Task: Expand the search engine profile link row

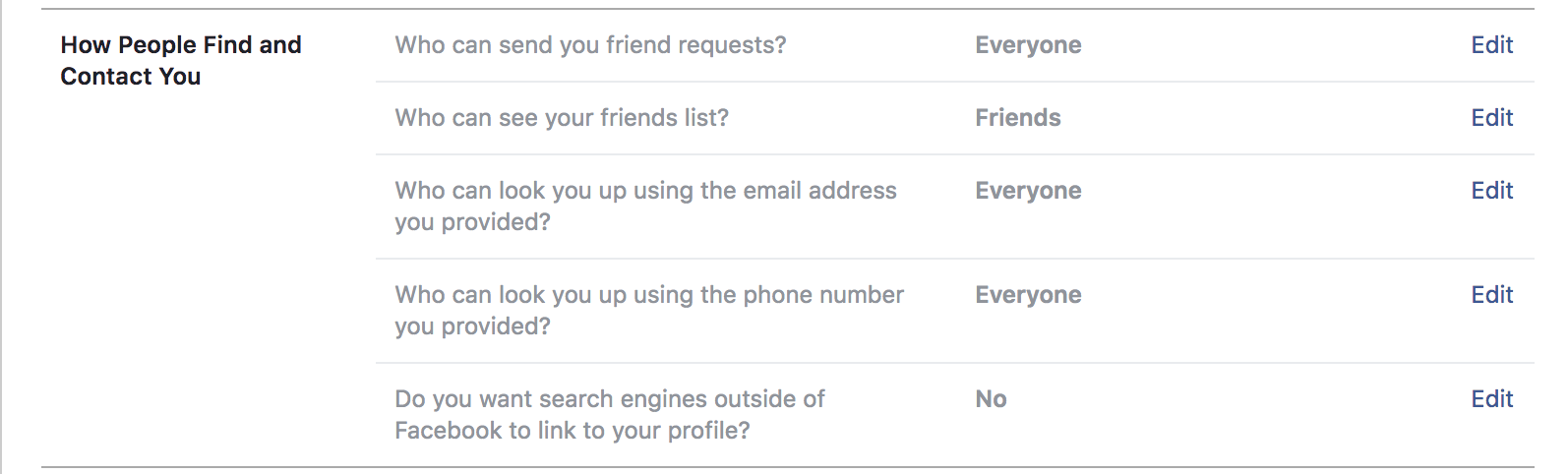Action: [1230, 415]
